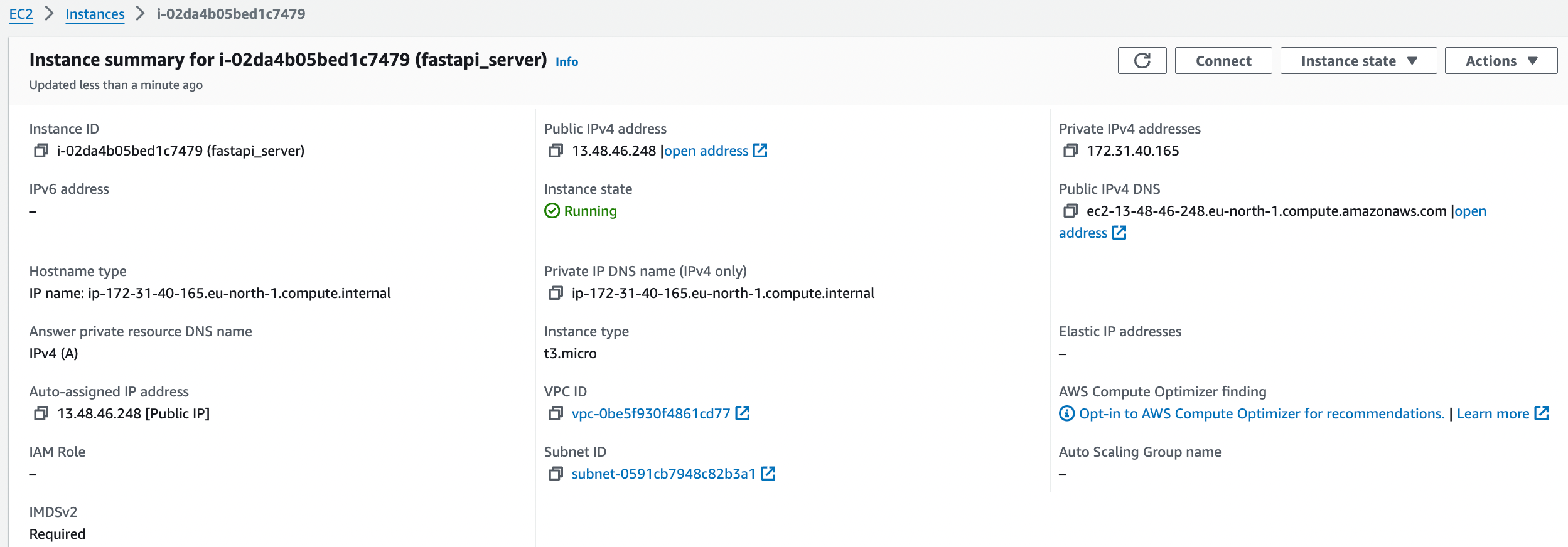Click the IP name hostname value
Image resolution: width=1568 pixels, height=547 pixels.
click(x=210, y=293)
